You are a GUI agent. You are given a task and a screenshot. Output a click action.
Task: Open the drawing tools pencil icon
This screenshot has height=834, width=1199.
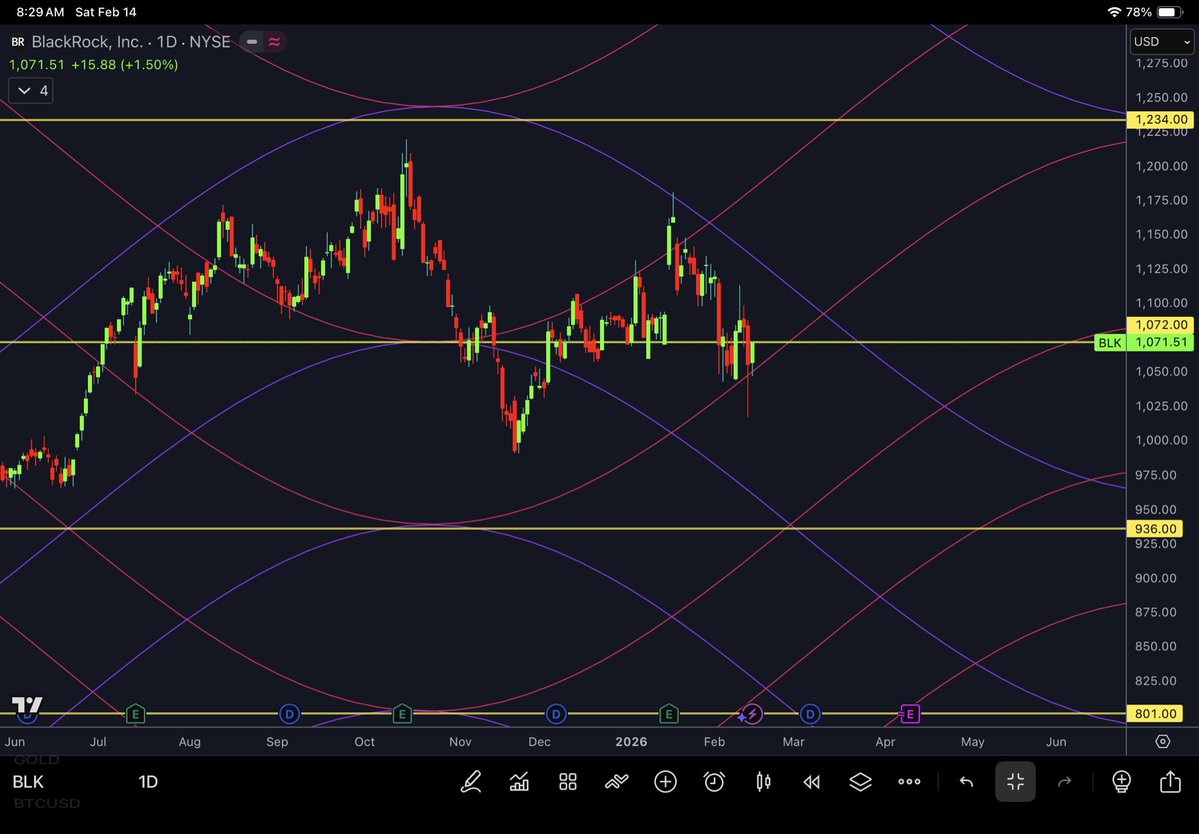[x=470, y=781]
